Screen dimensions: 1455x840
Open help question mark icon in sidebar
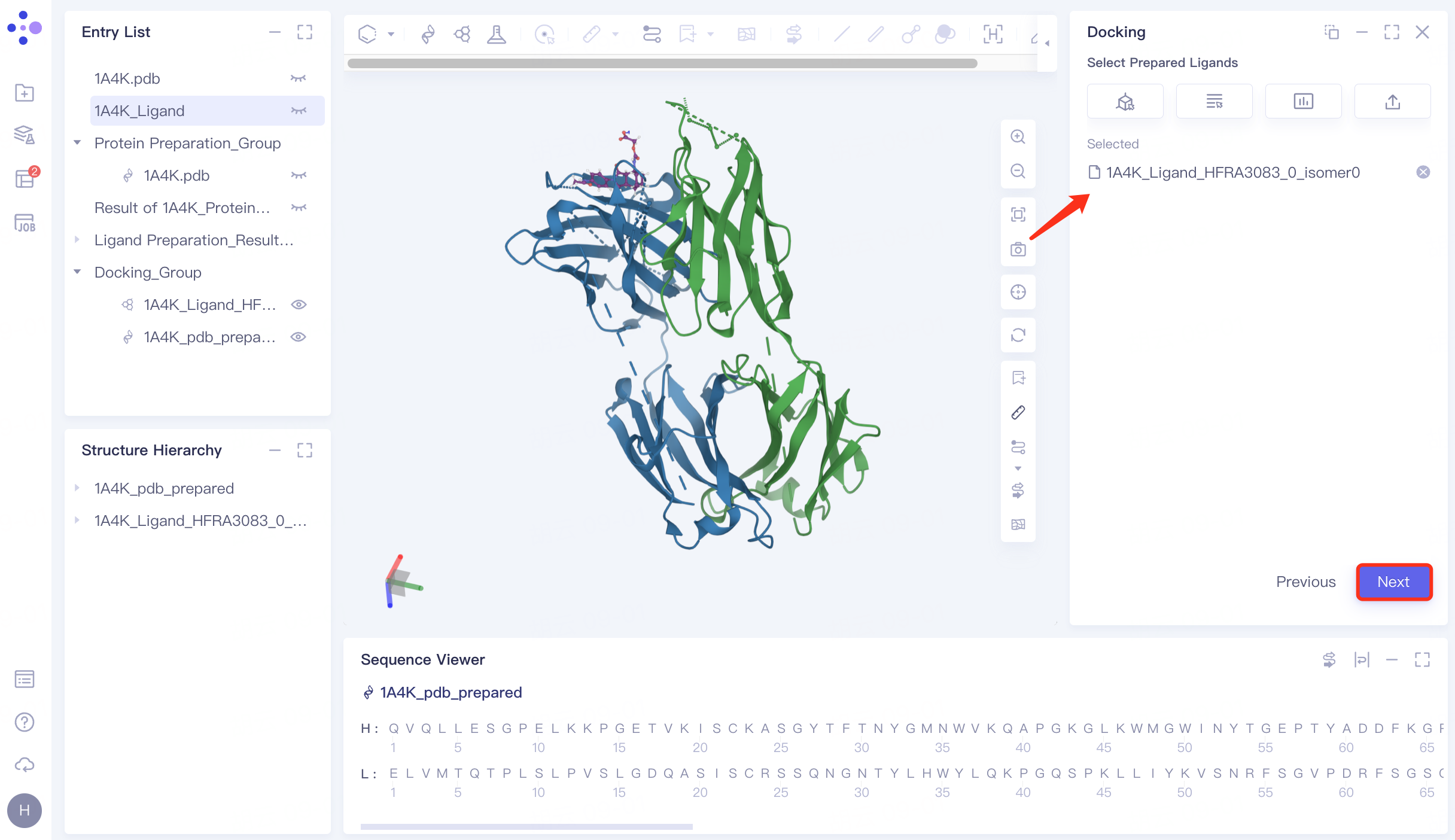point(25,722)
